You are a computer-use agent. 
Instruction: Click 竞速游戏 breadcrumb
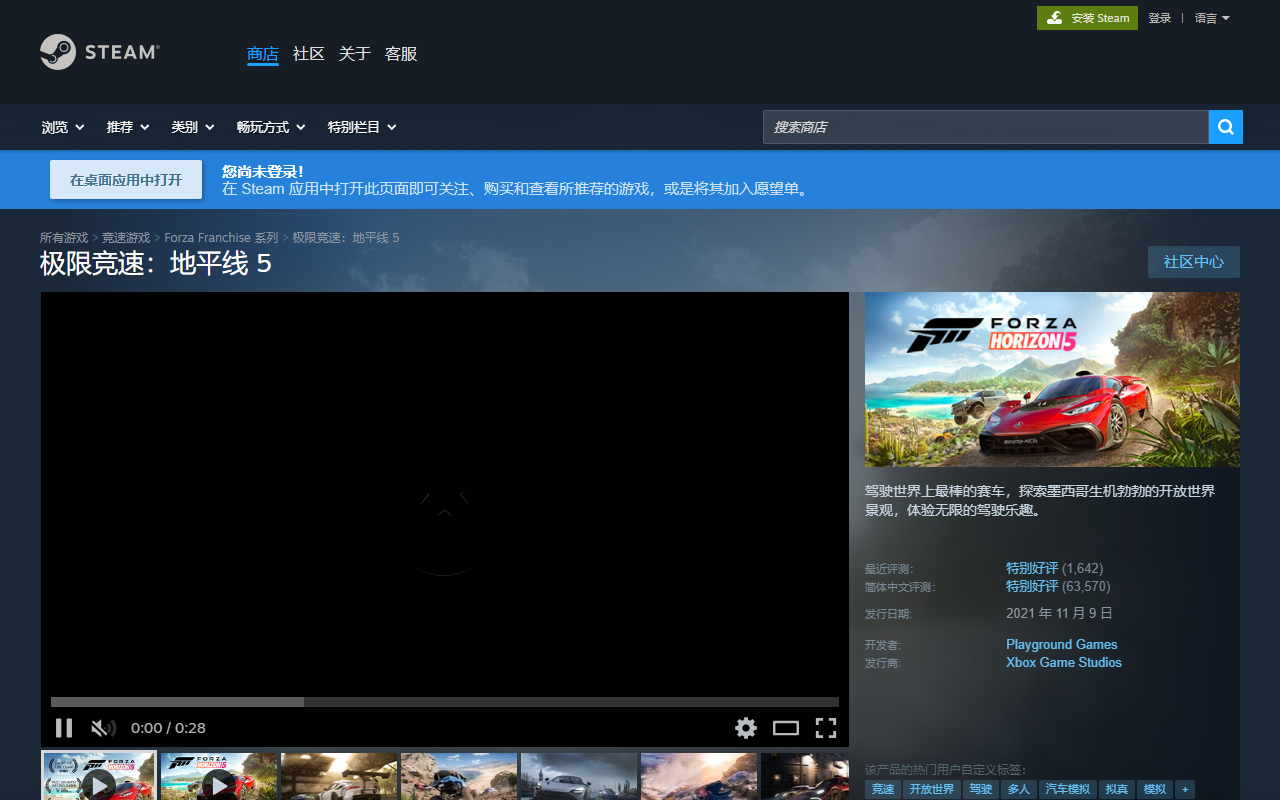click(126, 238)
